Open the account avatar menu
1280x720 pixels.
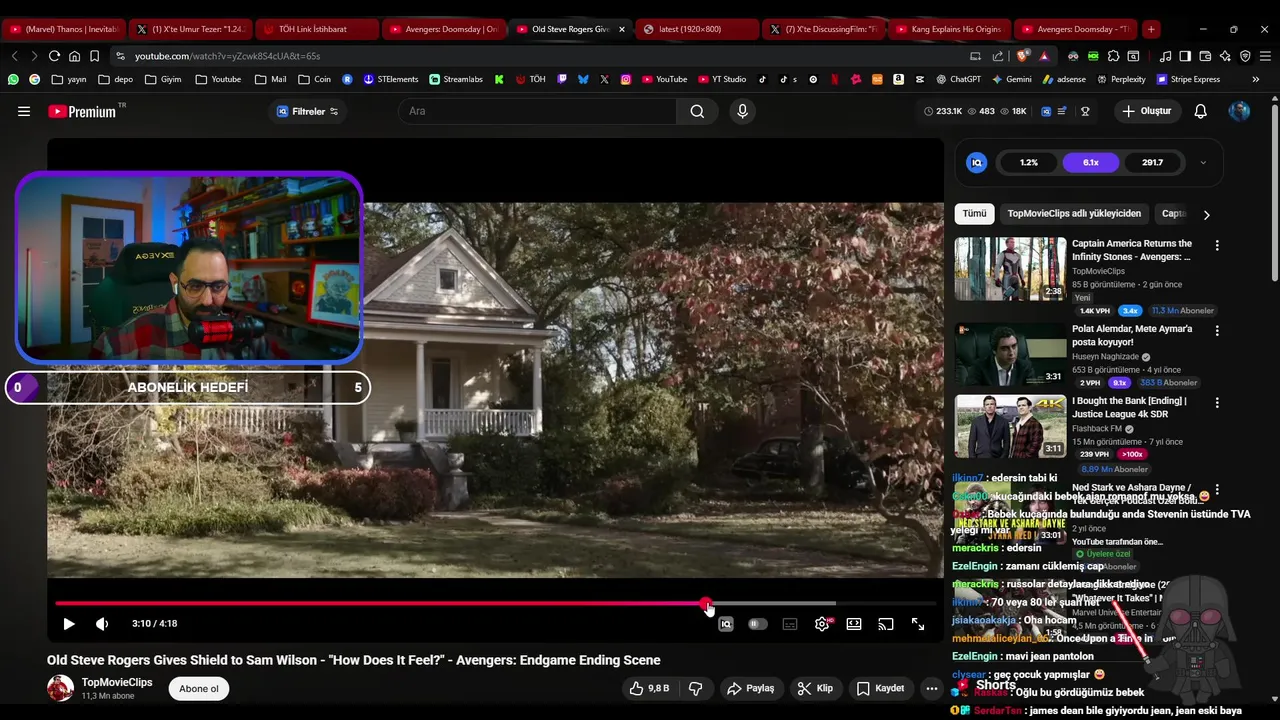point(1239,111)
